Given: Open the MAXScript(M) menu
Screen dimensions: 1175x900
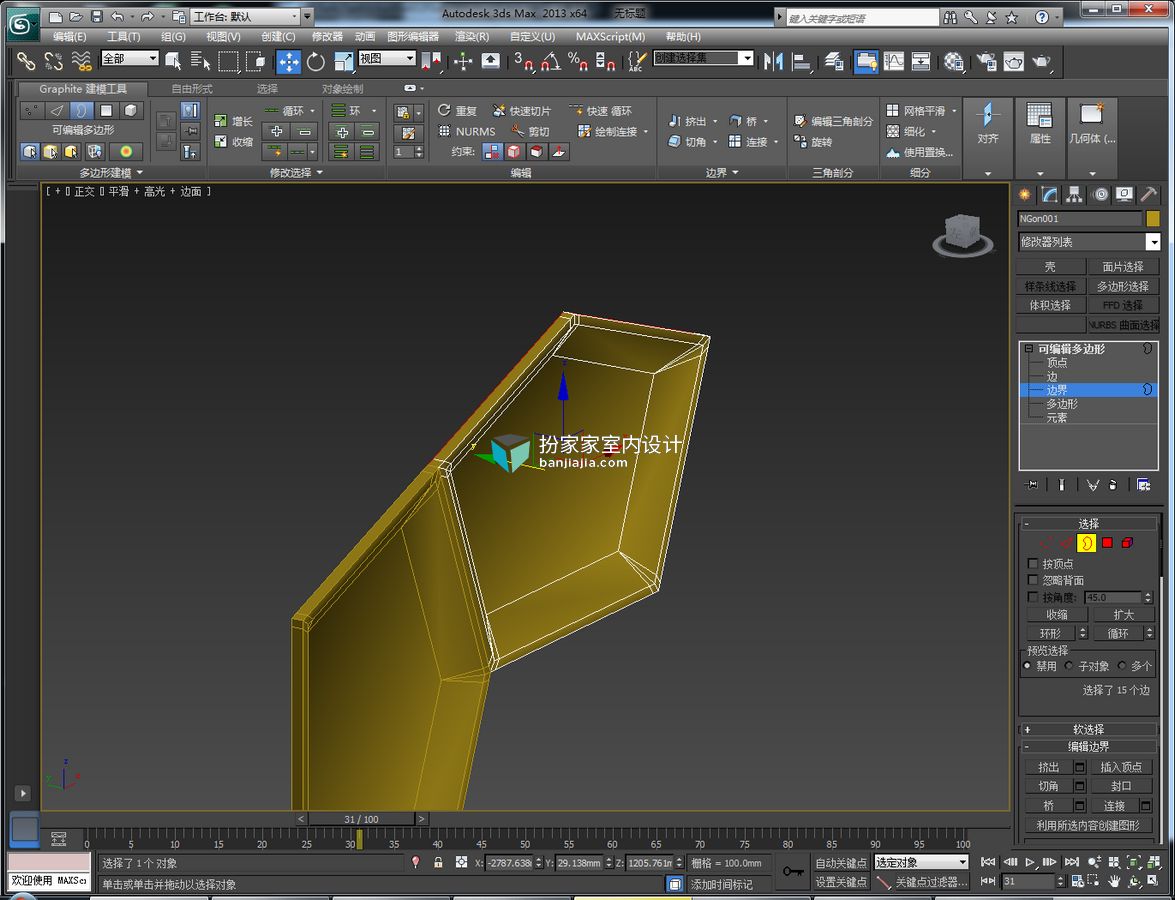Looking at the screenshot, I should 610,37.
